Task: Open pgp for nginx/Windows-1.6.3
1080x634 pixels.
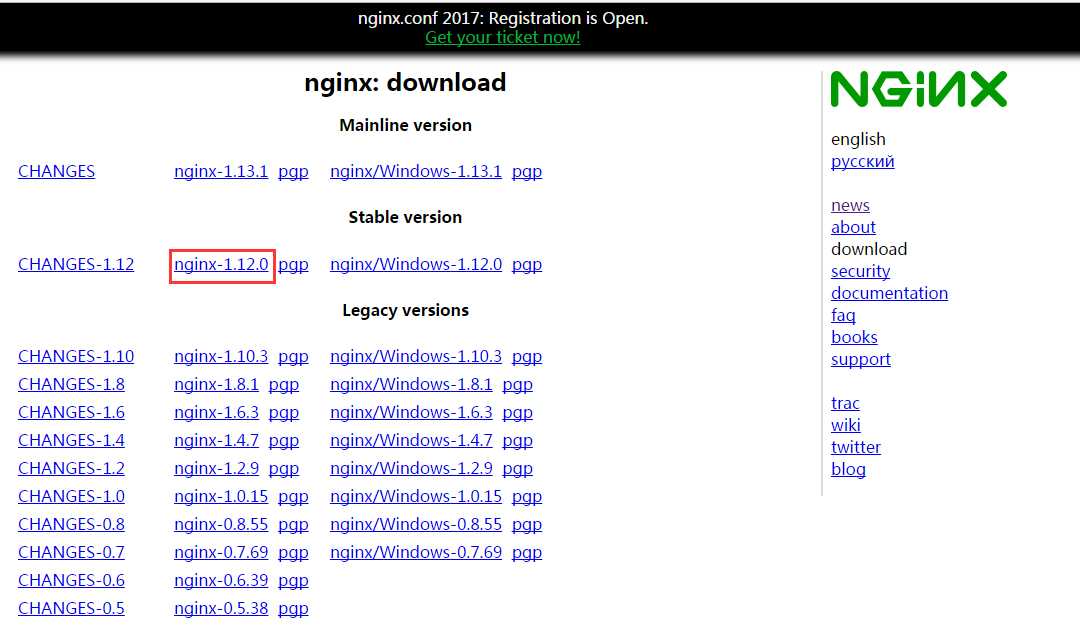Action: pyautogui.click(x=518, y=413)
